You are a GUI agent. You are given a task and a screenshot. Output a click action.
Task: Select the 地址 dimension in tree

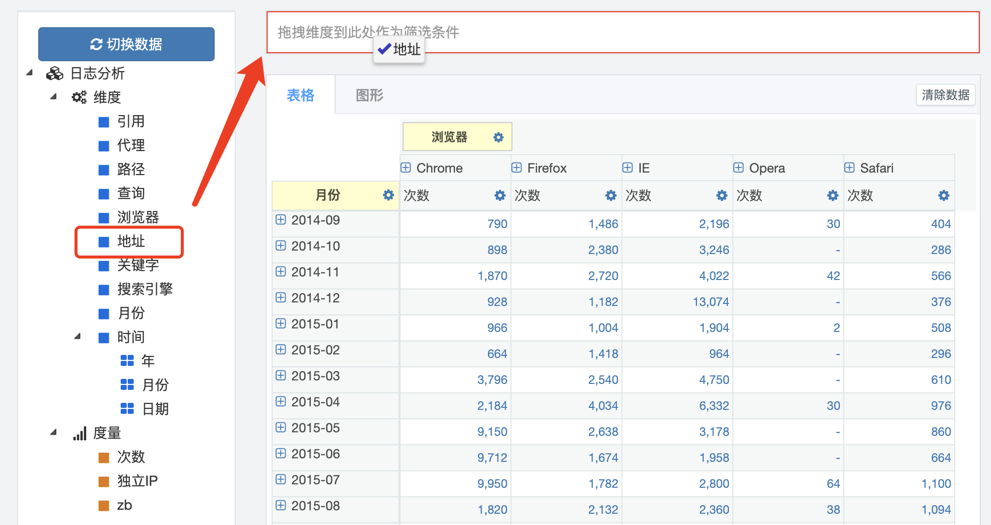click(130, 241)
